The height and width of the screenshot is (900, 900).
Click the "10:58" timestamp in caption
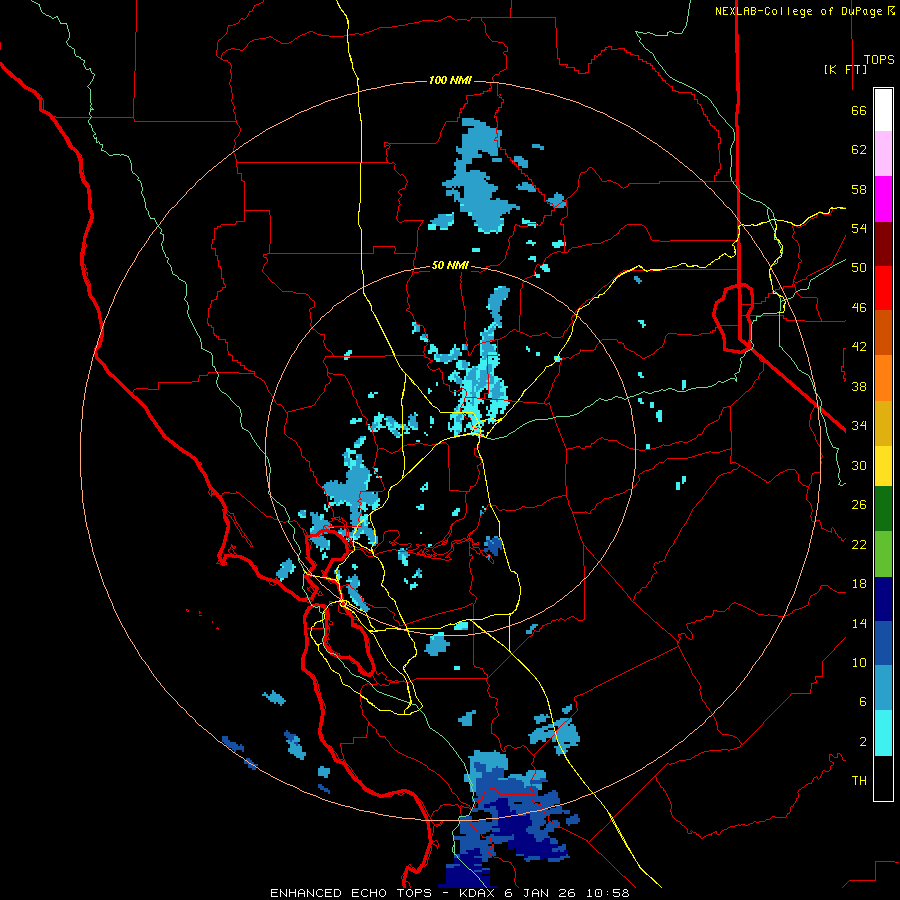pos(608,893)
